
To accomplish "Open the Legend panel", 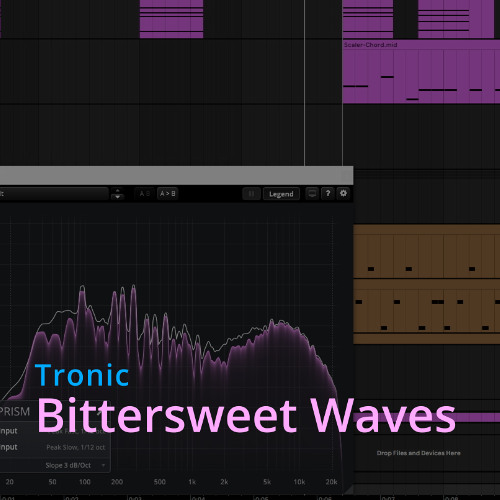I will tap(281, 194).
